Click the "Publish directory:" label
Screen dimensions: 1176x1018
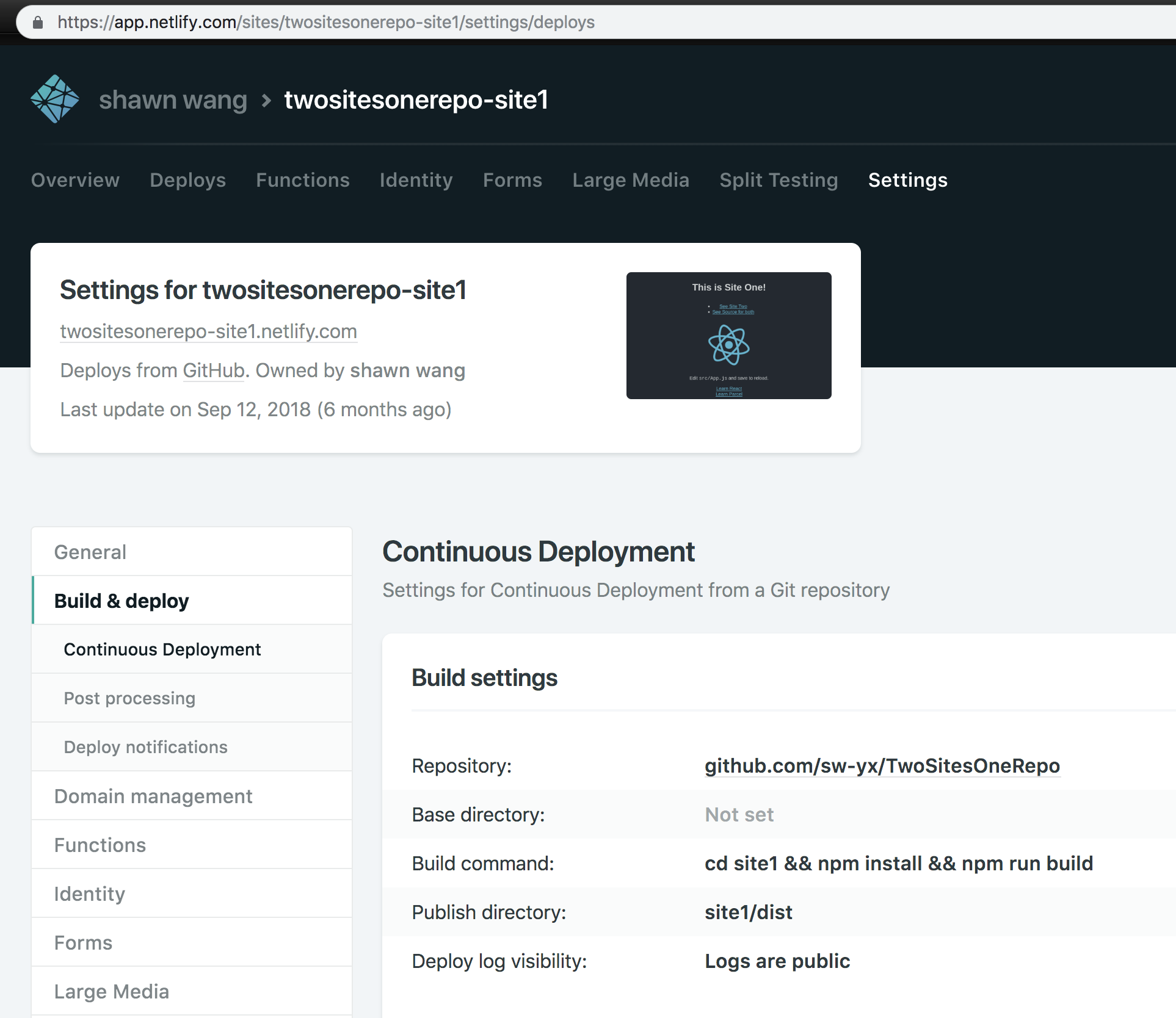[489, 912]
